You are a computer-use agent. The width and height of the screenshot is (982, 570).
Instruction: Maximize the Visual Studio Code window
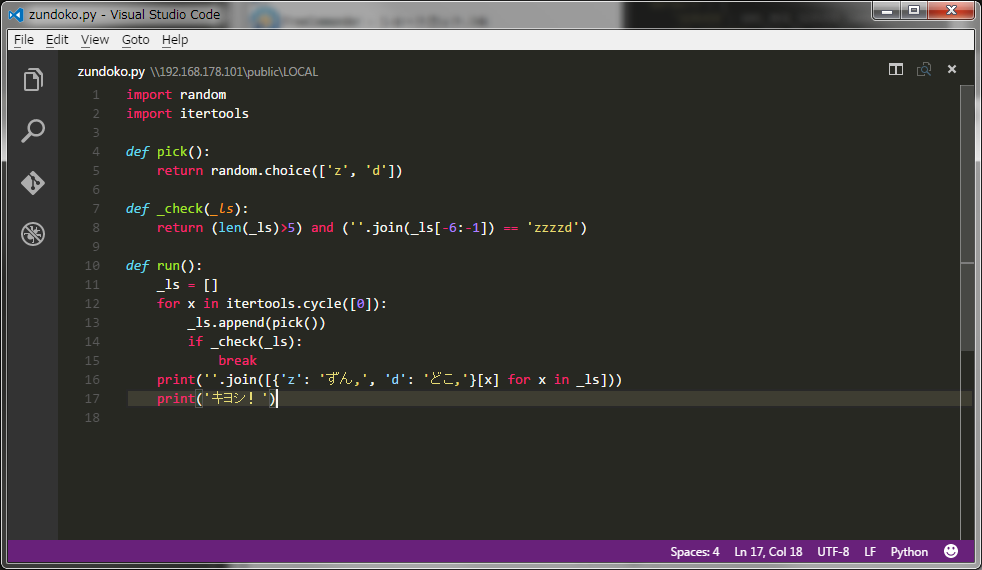[x=914, y=11]
